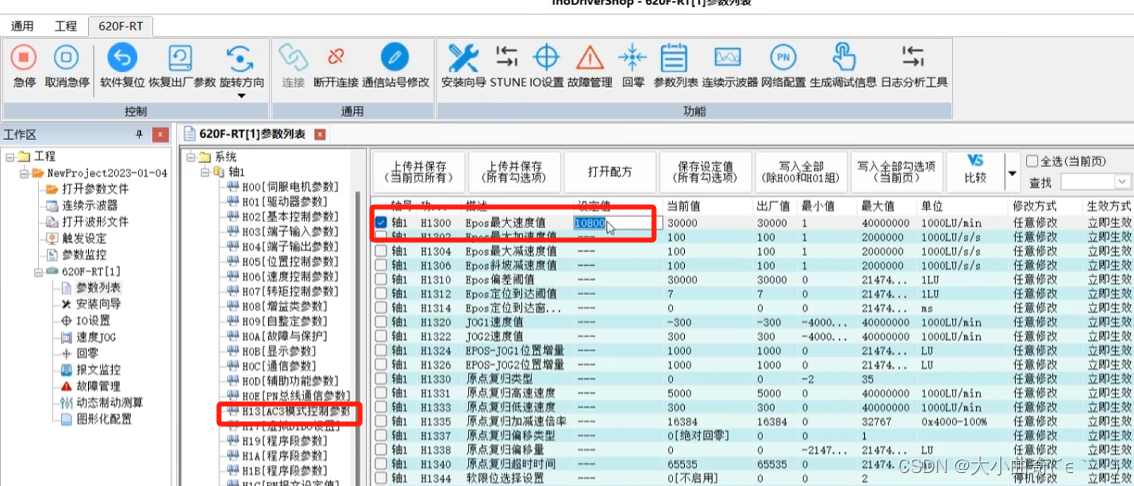Check the H1330 原点复归类型 row checkbox
Image resolution: width=1134 pixels, height=486 pixels.
coord(381,379)
